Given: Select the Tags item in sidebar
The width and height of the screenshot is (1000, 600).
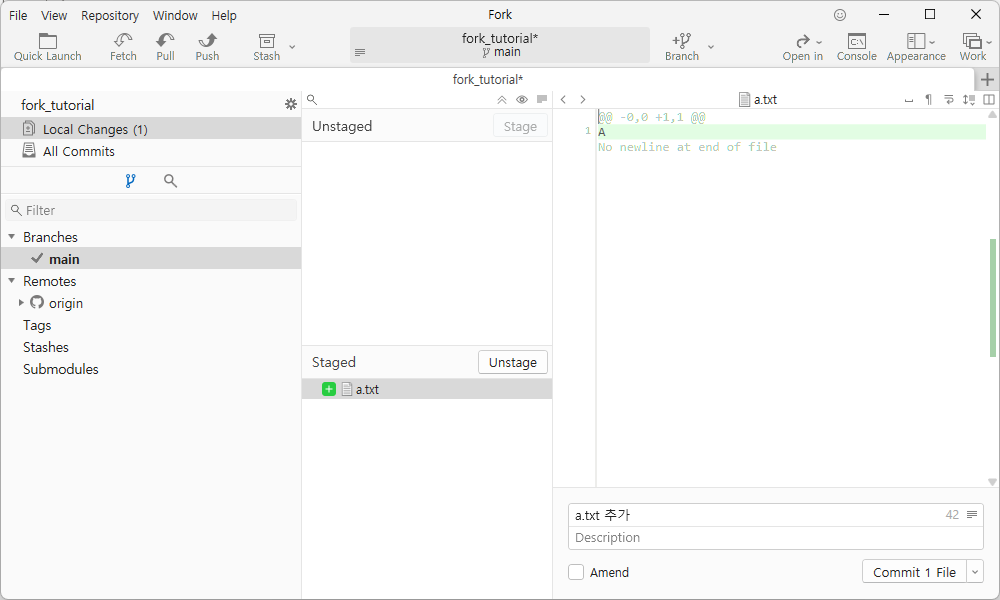Looking at the screenshot, I should coord(37,325).
